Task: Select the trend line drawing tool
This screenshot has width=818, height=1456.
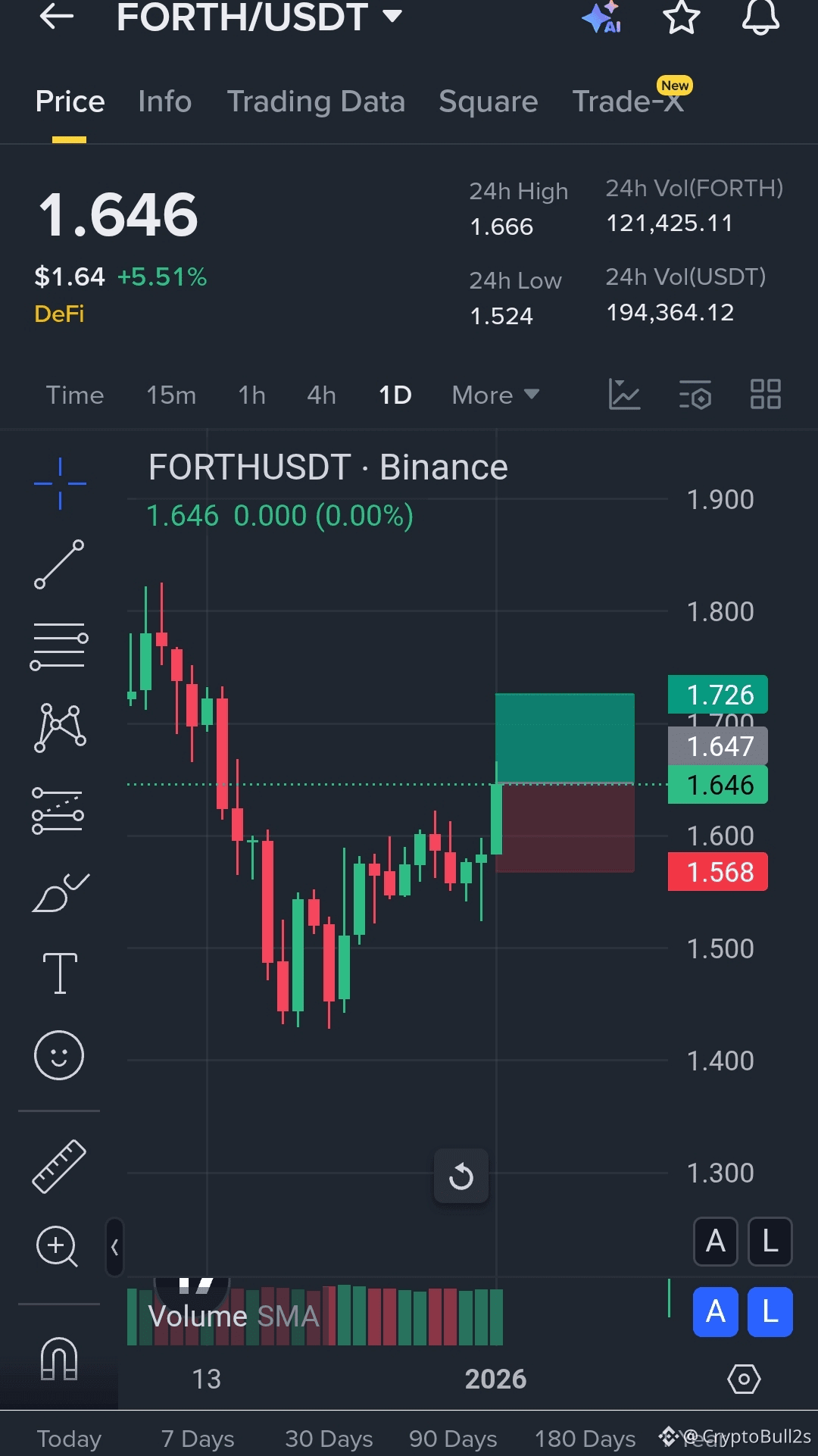Action: 59,564
